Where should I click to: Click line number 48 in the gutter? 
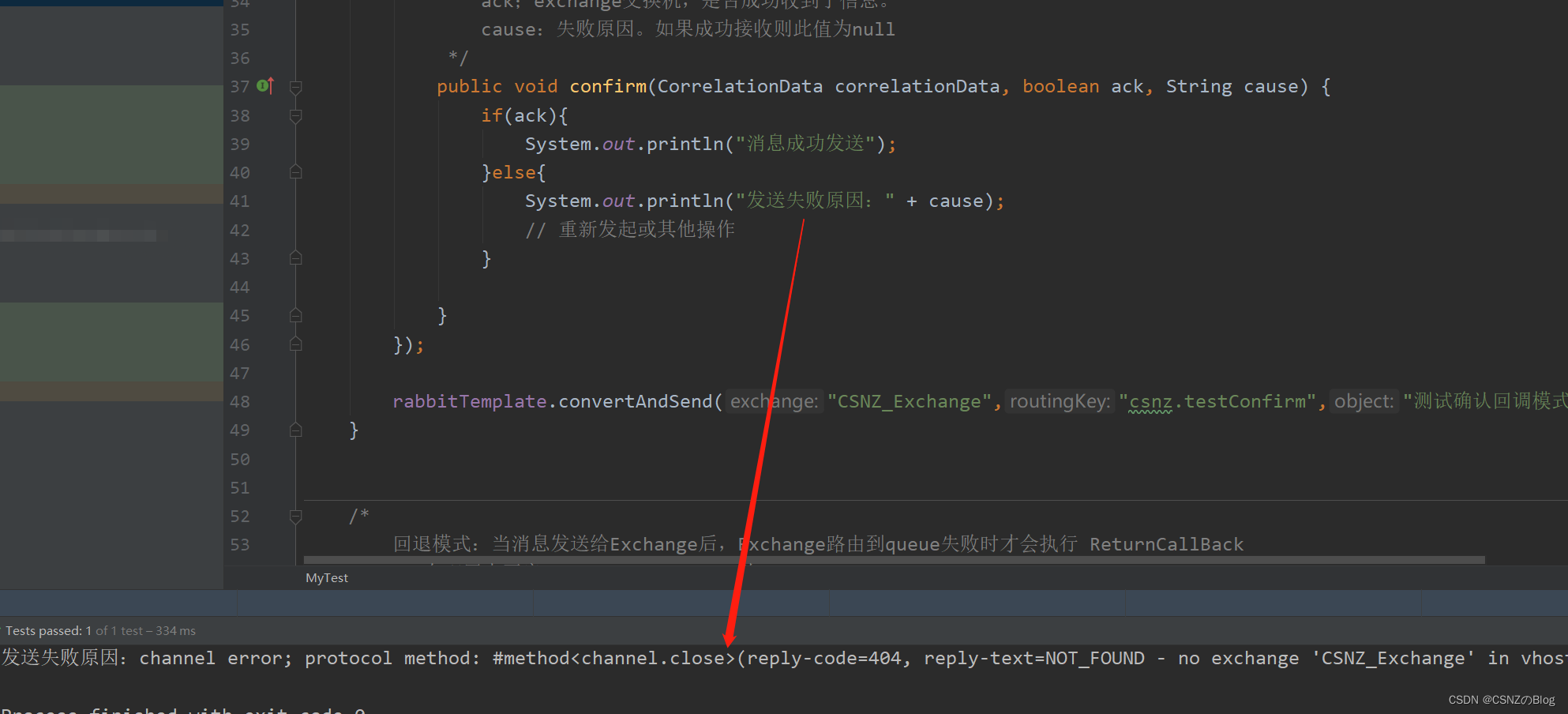point(240,402)
